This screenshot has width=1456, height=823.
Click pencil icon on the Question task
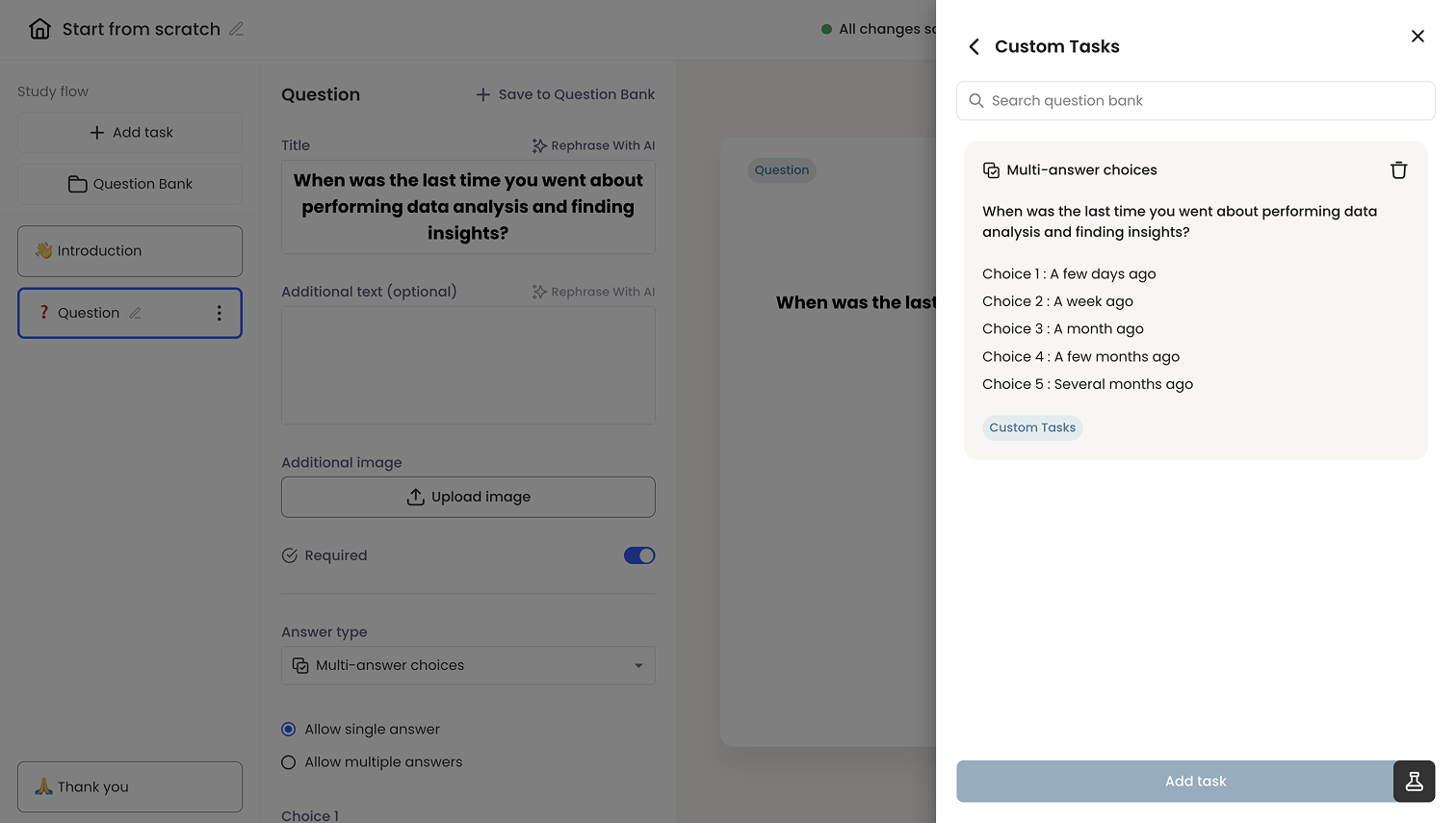(135, 313)
